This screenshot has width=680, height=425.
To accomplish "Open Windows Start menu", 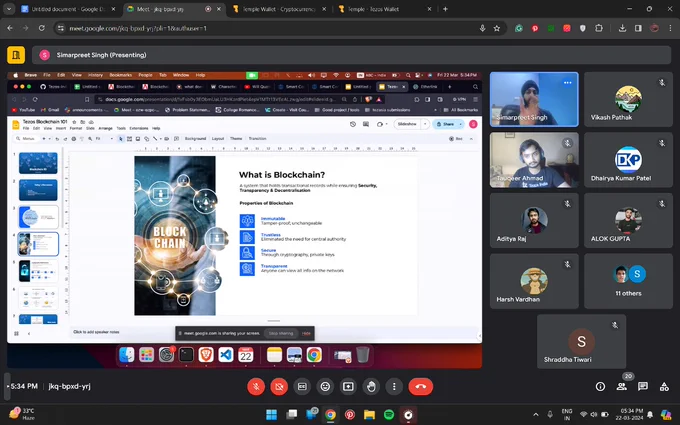I will coord(271,415).
